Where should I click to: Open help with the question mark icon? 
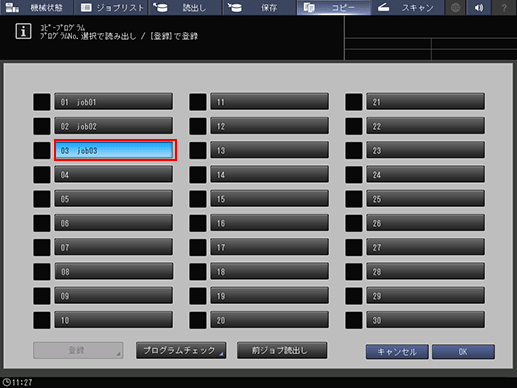504,7
